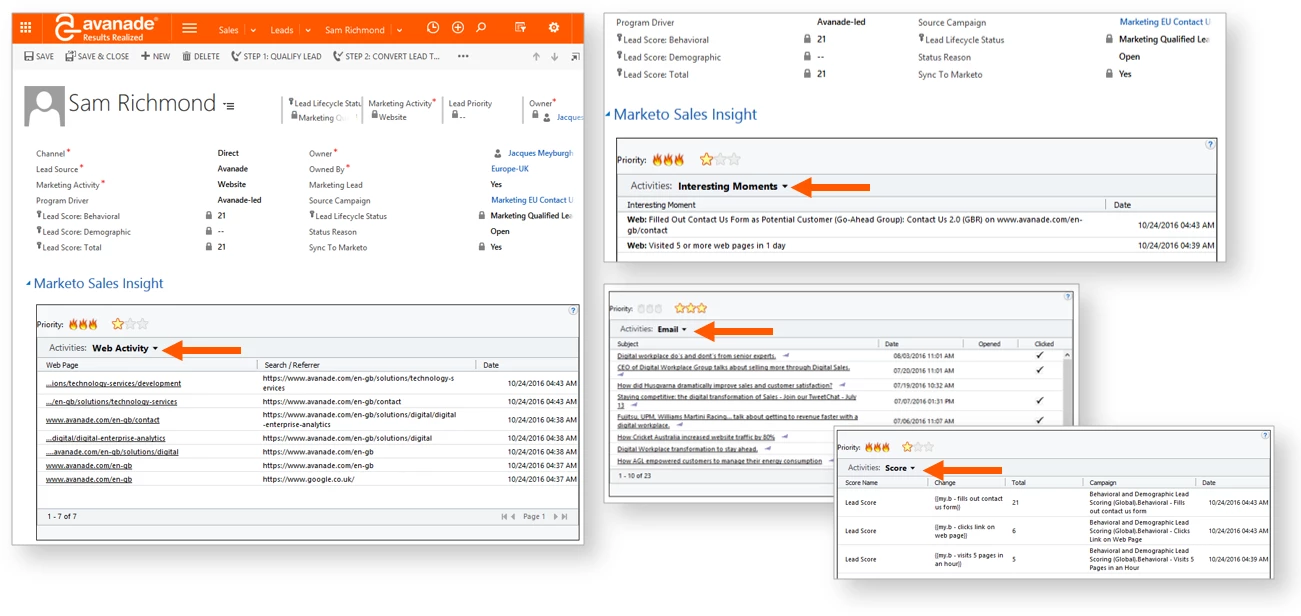The height and width of the screenshot is (616, 1301).
Task: Open www.avanade.com/en-gb/contact web page link
Action: pos(103,420)
